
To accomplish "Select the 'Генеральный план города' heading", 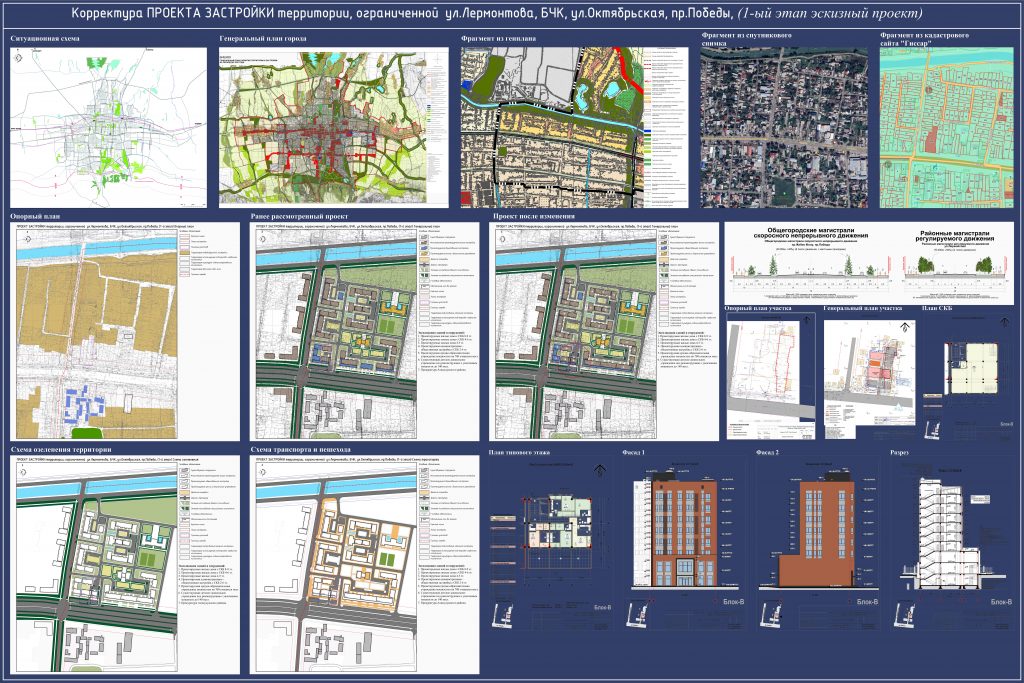I will point(263,39).
